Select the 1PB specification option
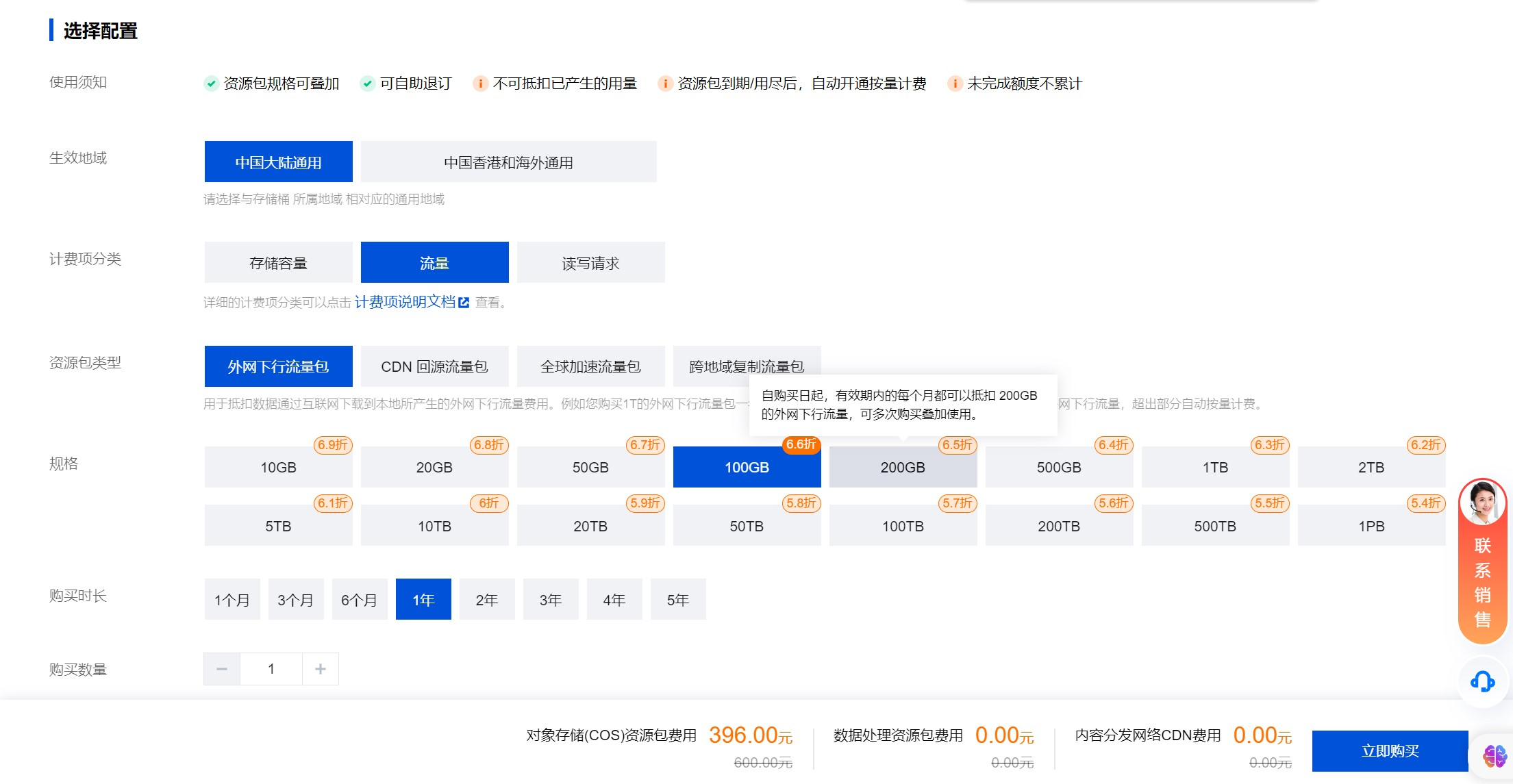The width and height of the screenshot is (1513, 784). point(1371,526)
